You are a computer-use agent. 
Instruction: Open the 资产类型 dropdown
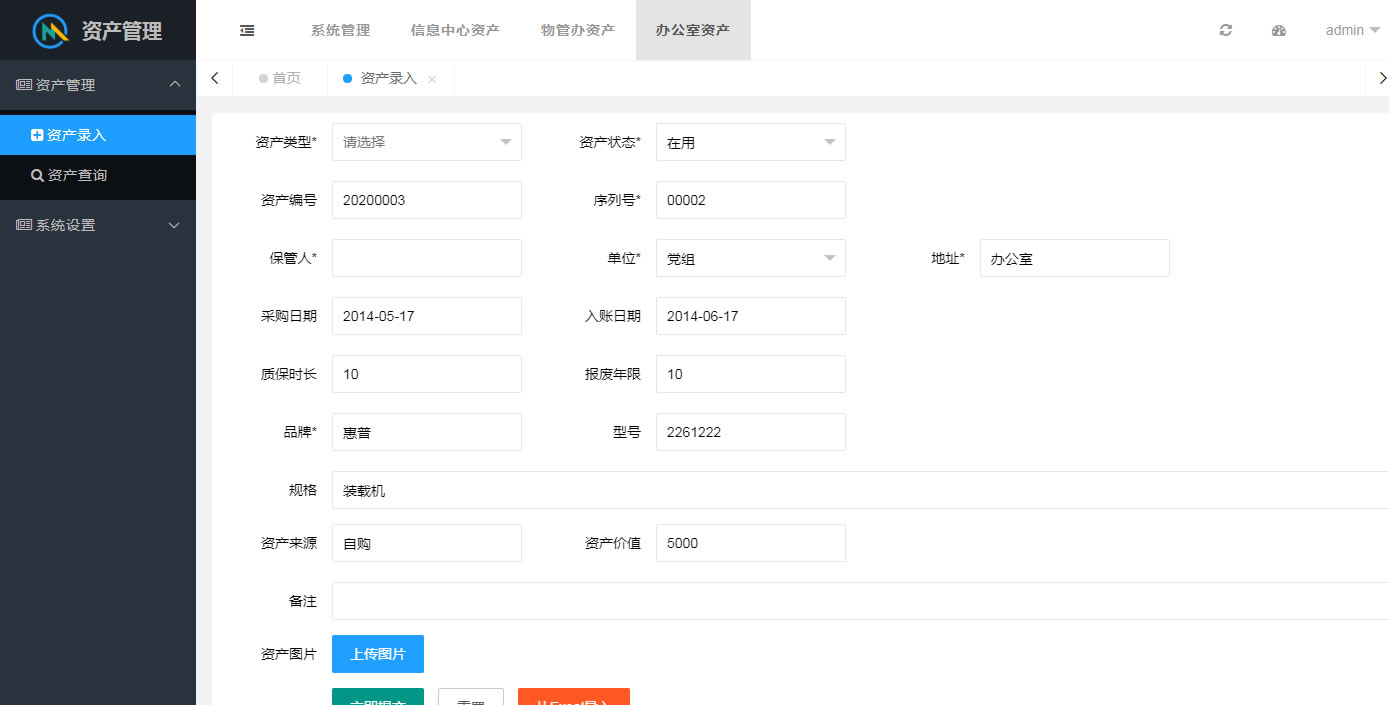pos(426,142)
